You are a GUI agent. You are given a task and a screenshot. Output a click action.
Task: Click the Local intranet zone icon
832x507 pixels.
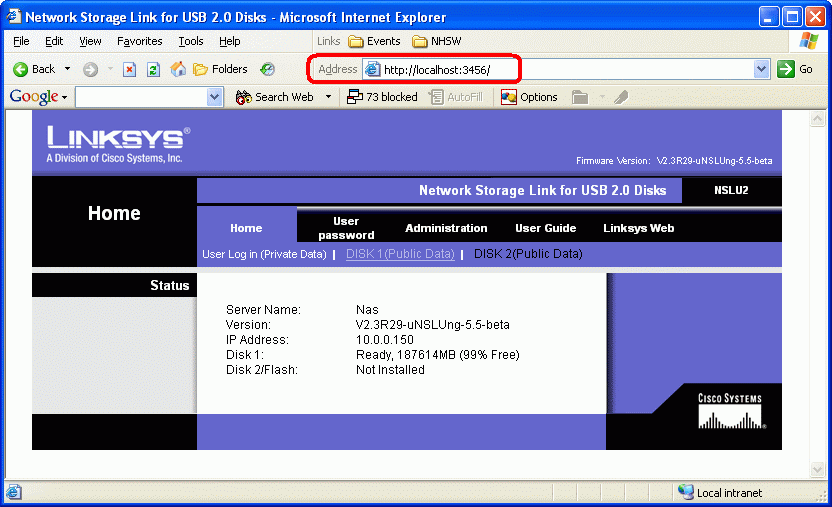point(686,492)
